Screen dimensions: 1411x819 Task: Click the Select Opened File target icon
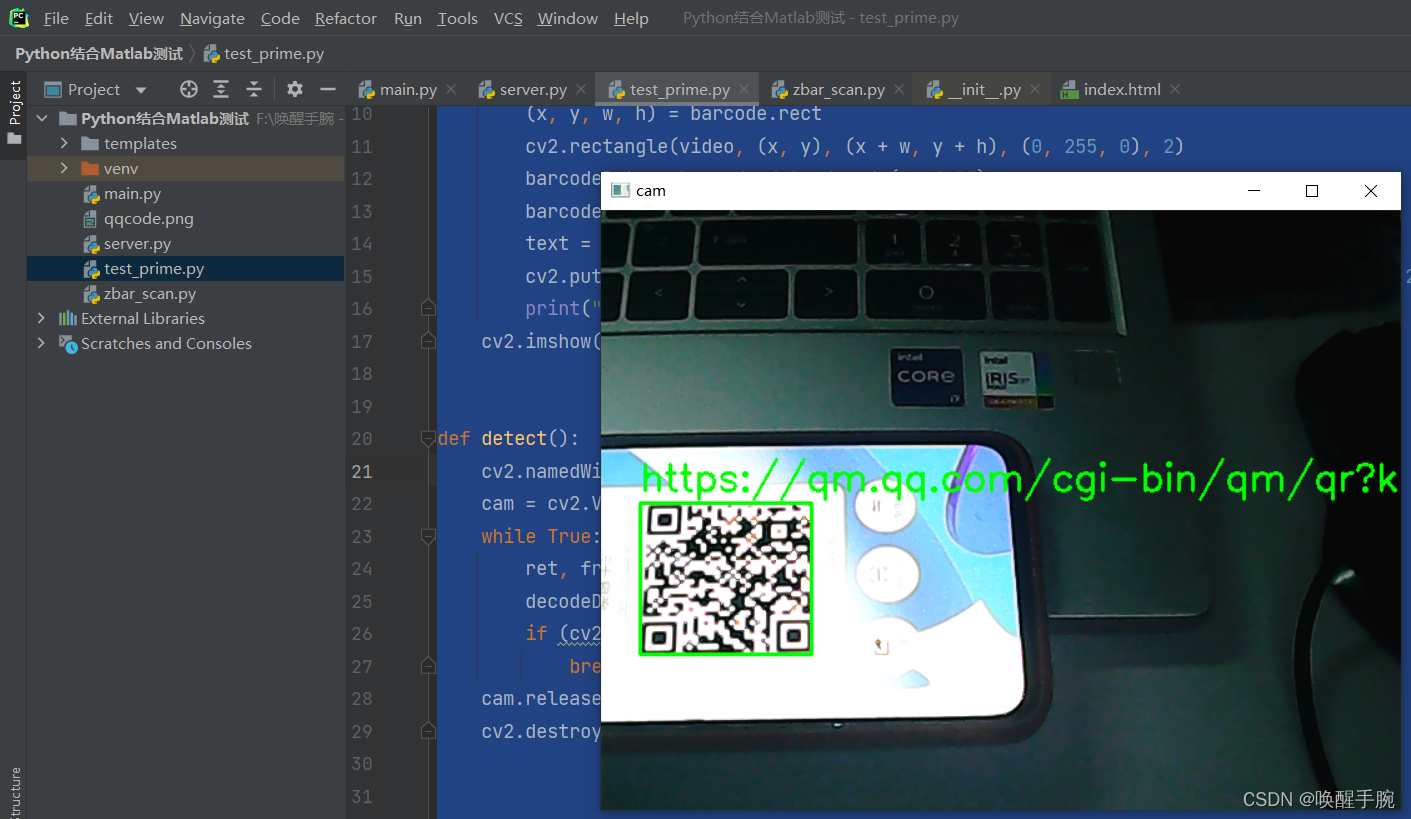point(188,90)
